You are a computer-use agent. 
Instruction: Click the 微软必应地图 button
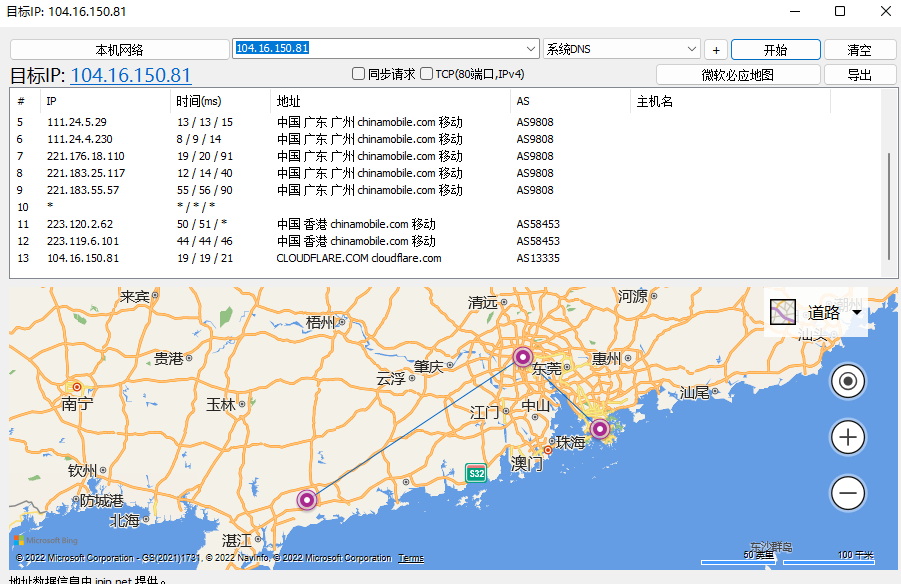click(x=738, y=75)
